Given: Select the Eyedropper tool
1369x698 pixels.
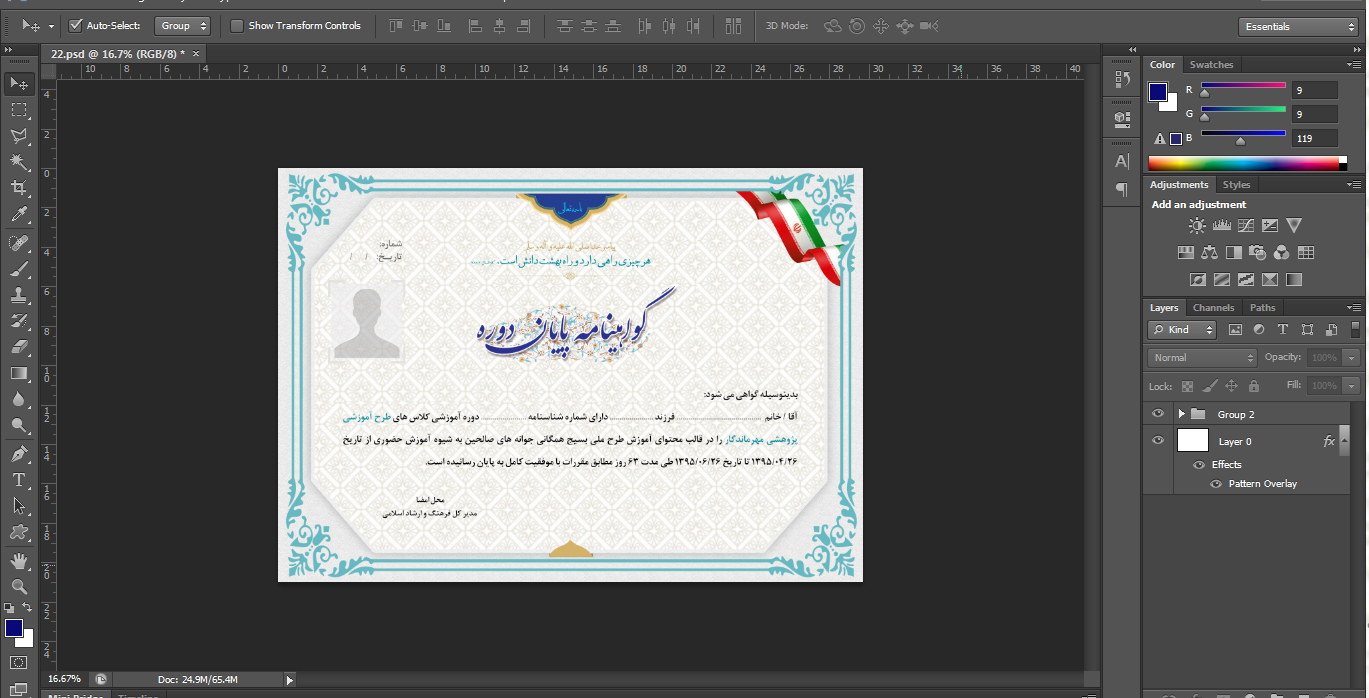Looking at the screenshot, I should 19,215.
